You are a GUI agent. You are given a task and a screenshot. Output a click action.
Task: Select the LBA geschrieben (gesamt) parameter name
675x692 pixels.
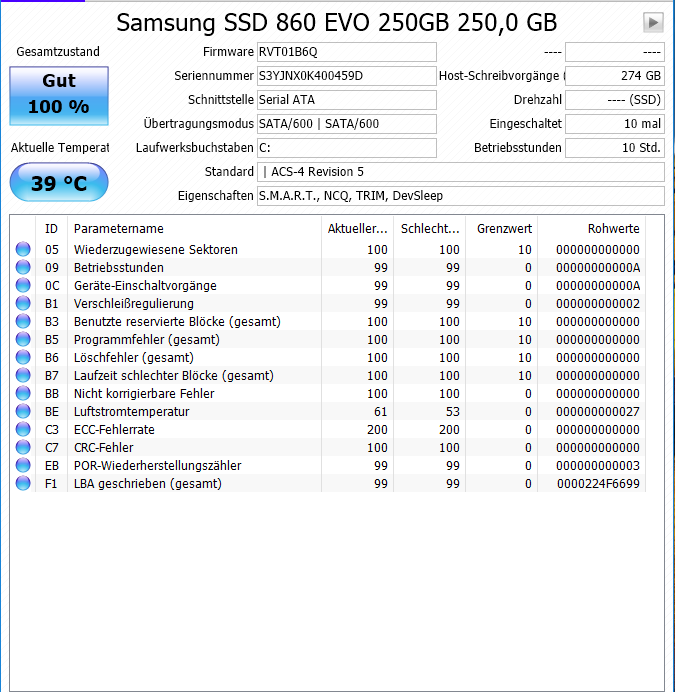(x=148, y=484)
